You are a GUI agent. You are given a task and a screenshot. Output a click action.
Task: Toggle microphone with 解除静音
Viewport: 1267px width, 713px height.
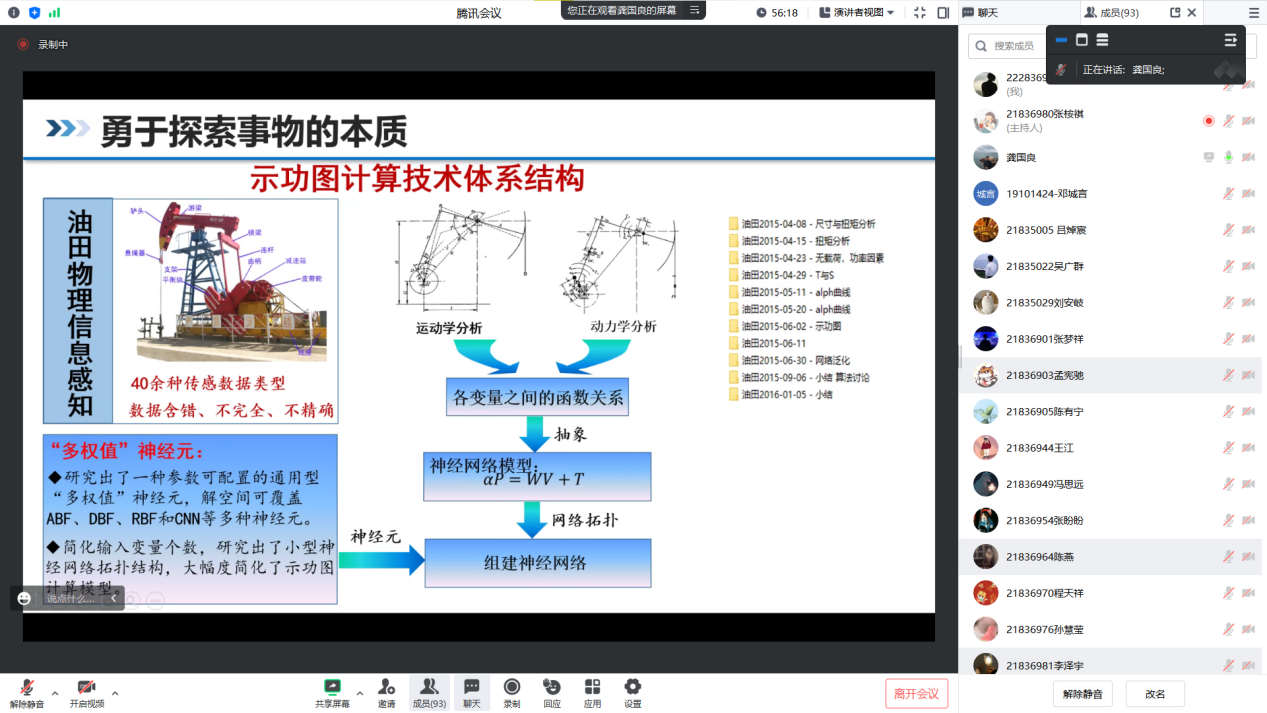click(27, 692)
